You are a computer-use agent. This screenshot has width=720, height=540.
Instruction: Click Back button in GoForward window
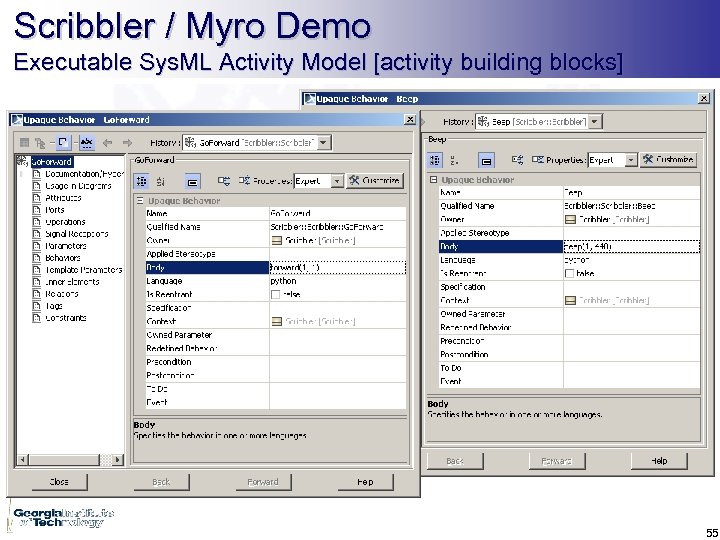pyautogui.click(x=161, y=482)
